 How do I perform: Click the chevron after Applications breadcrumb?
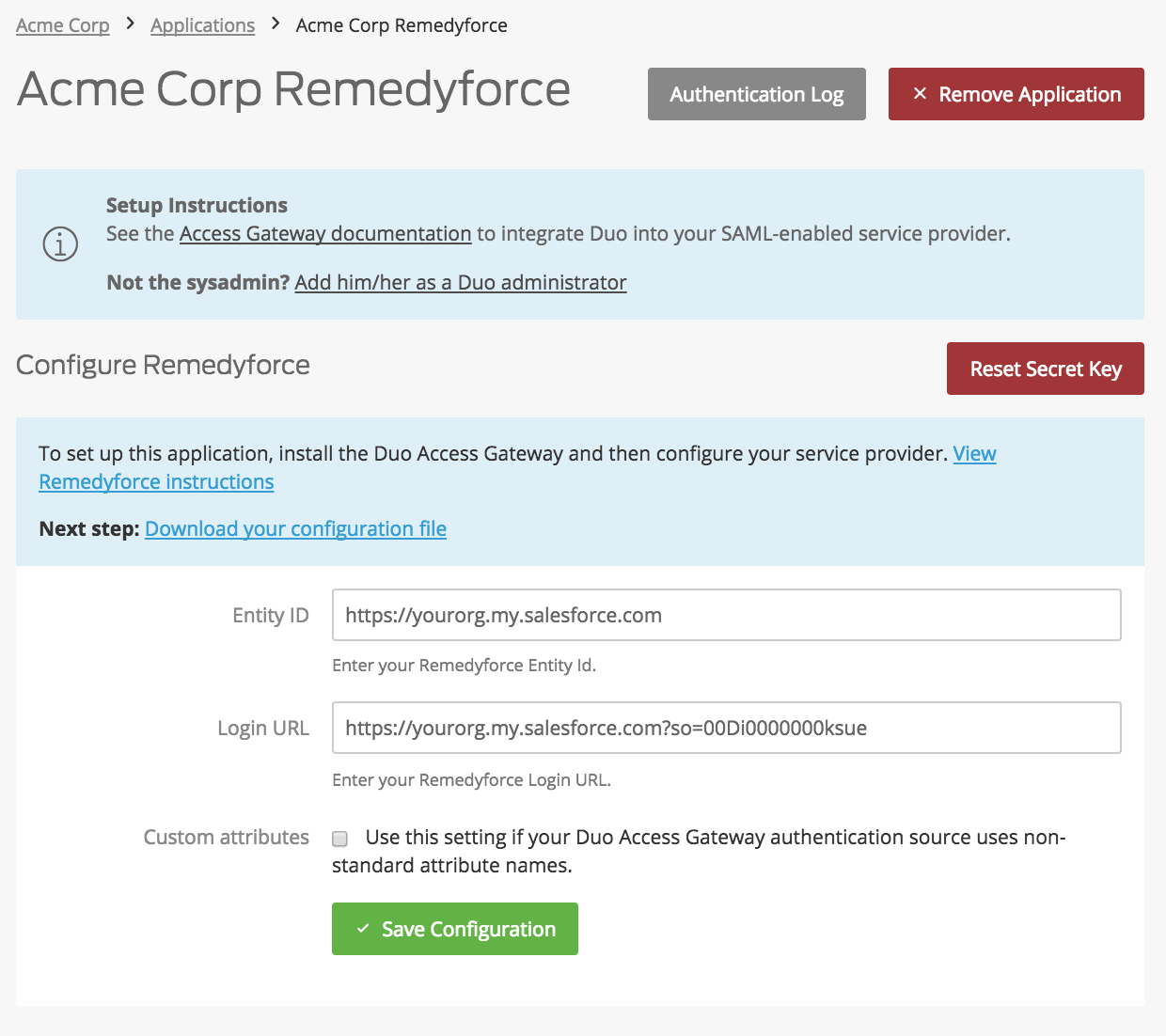click(274, 24)
